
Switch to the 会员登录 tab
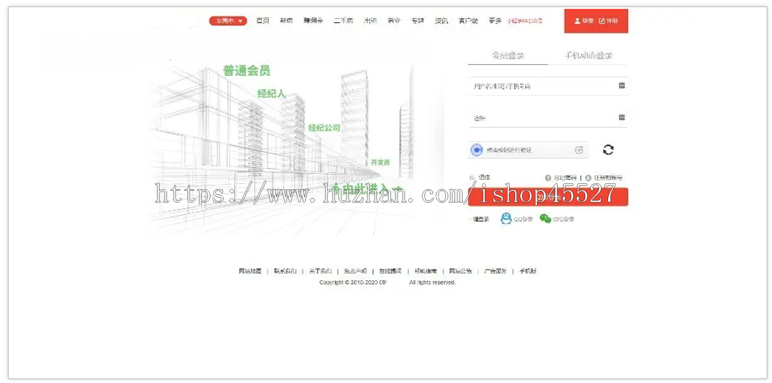point(508,55)
